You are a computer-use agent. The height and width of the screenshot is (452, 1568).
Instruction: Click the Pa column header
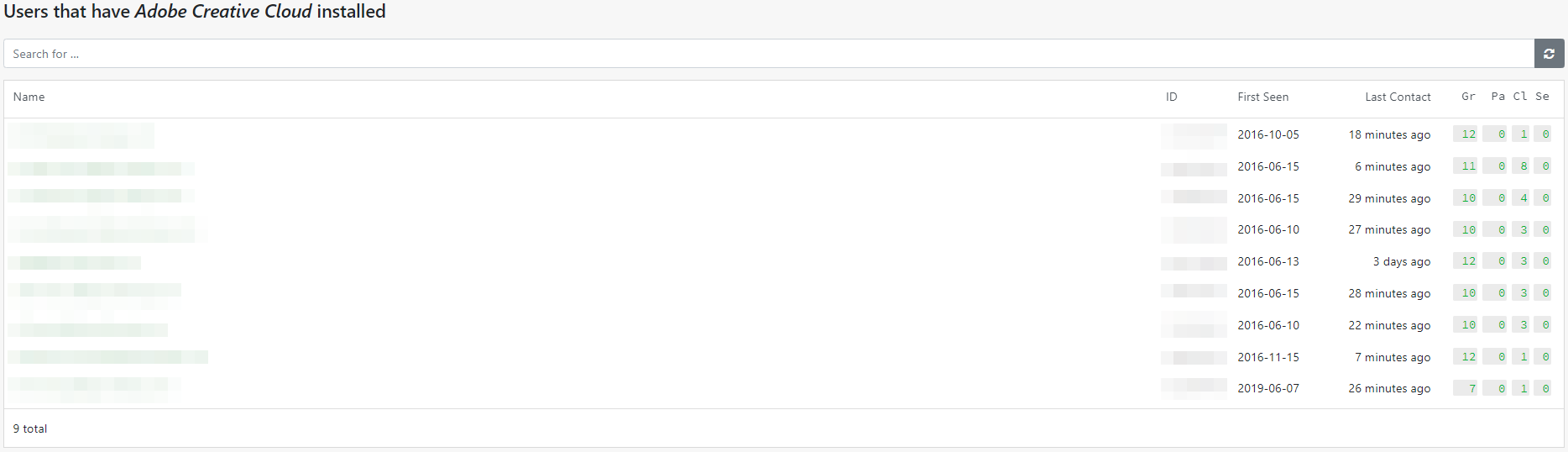(1497, 97)
